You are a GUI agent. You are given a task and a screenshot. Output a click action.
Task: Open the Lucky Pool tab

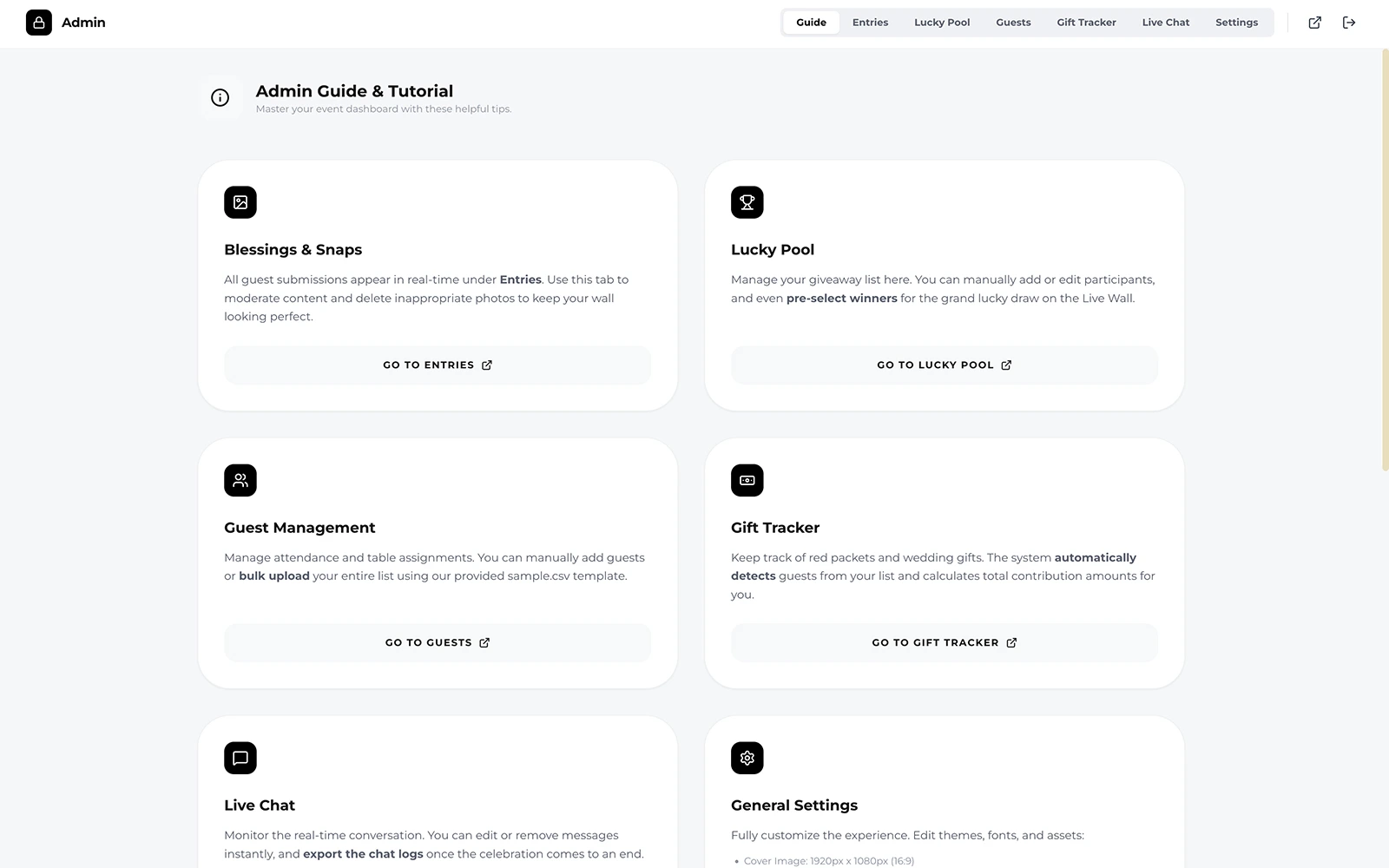point(942,23)
